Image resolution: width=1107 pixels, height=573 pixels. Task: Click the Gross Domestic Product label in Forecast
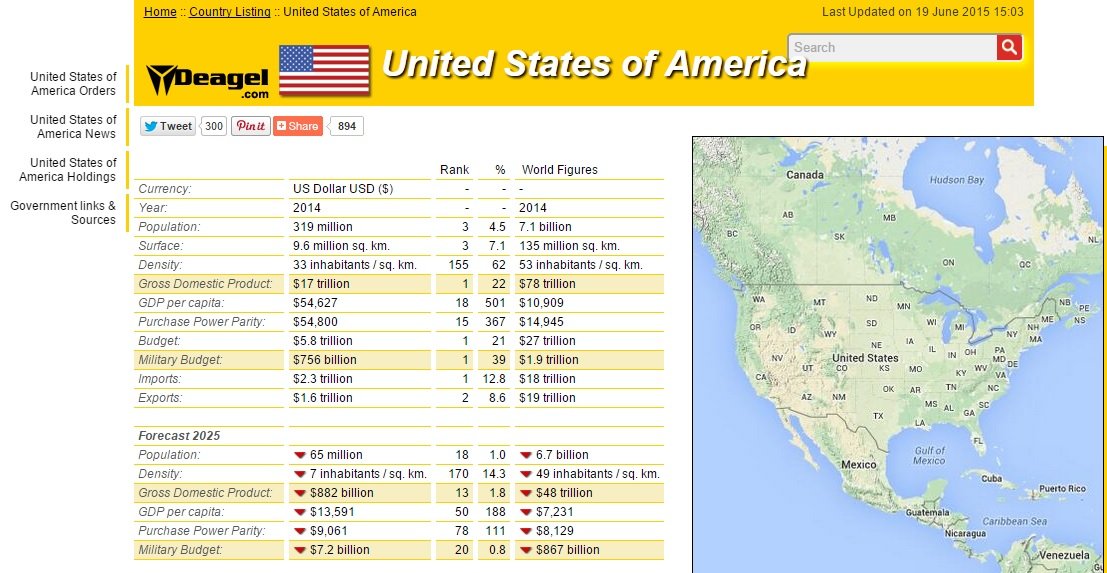click(x=205, y=493)
